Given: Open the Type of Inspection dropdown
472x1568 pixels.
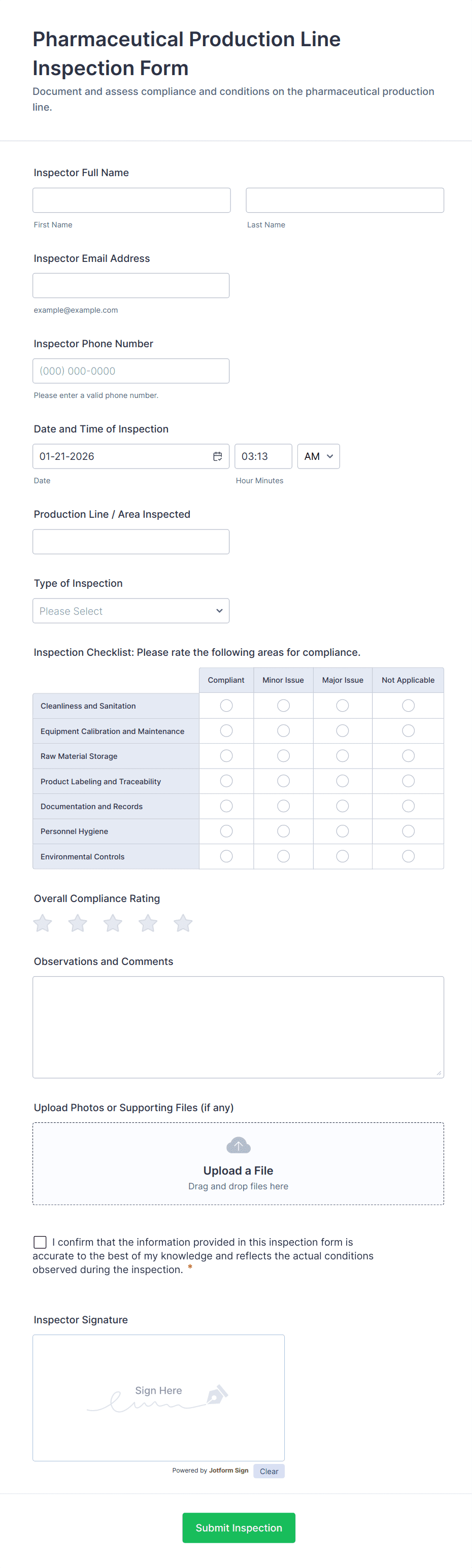Looking at the screenshot, I should [131, 611].
